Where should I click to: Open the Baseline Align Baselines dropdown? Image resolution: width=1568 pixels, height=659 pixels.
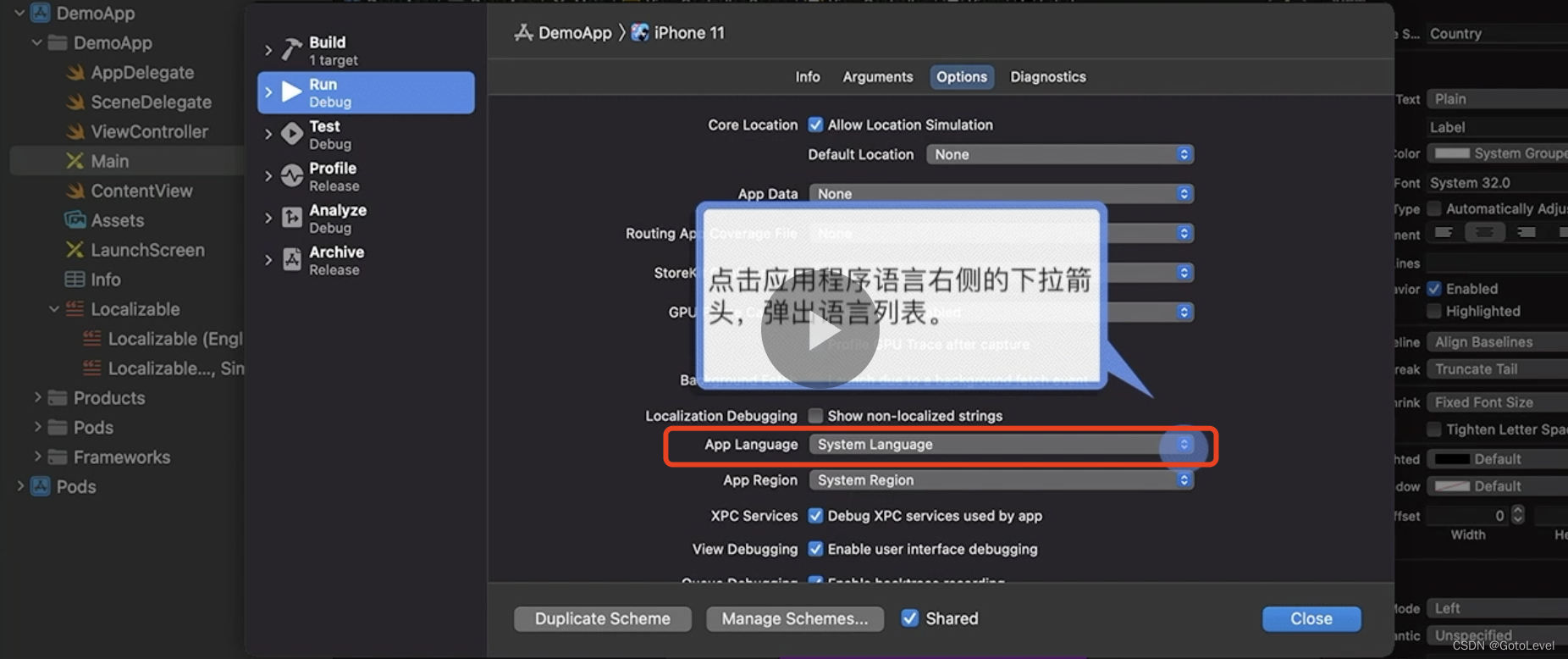tap(1497, 342)
